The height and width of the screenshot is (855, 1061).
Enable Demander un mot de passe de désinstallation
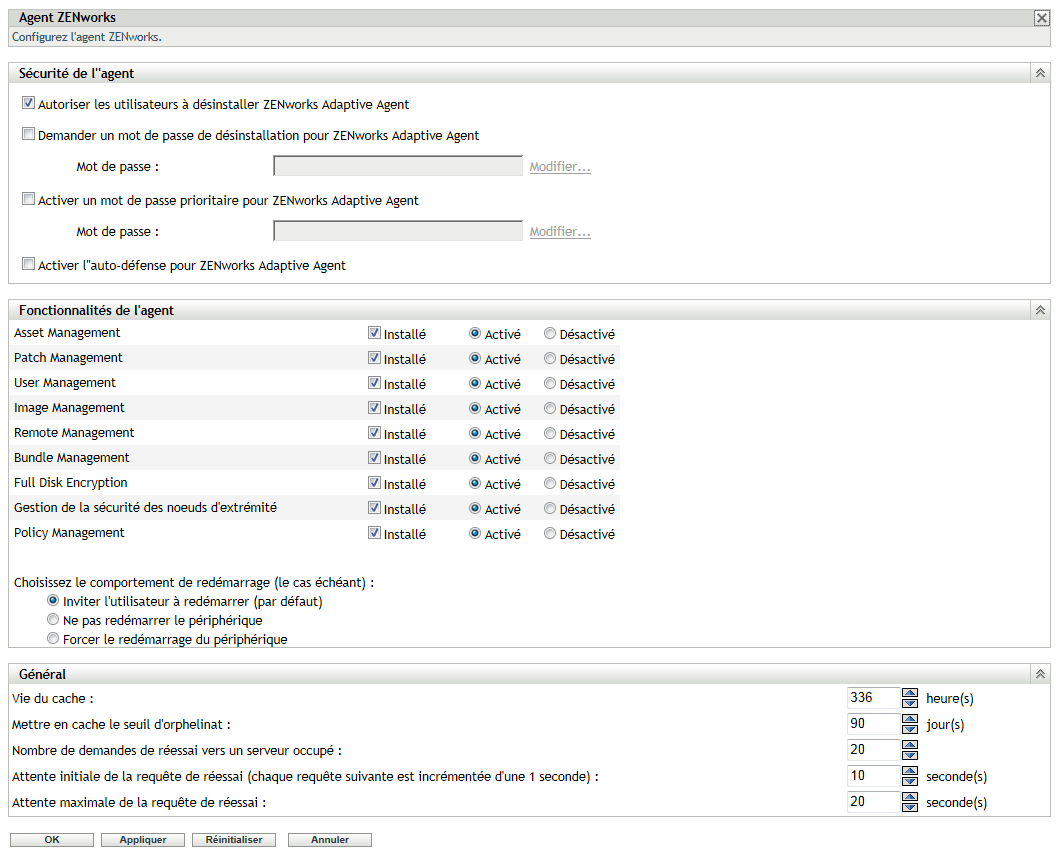point(28,134)
